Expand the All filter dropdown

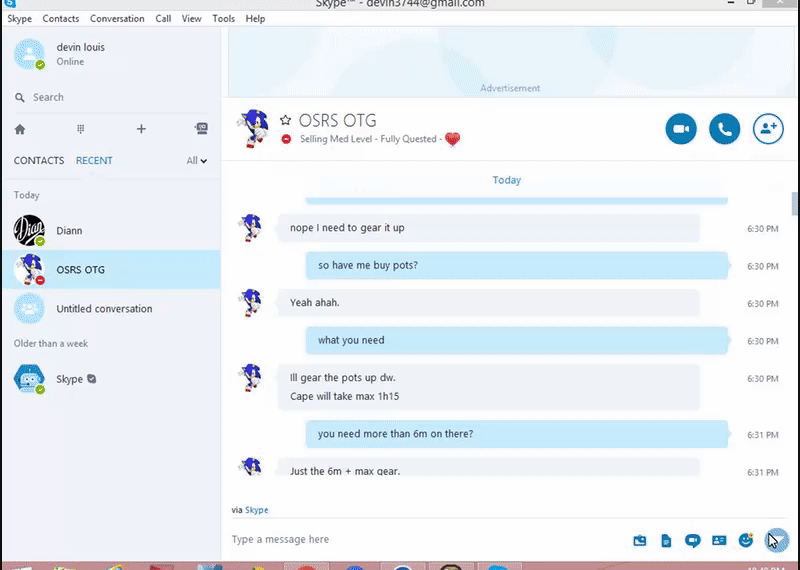(196, 161)
